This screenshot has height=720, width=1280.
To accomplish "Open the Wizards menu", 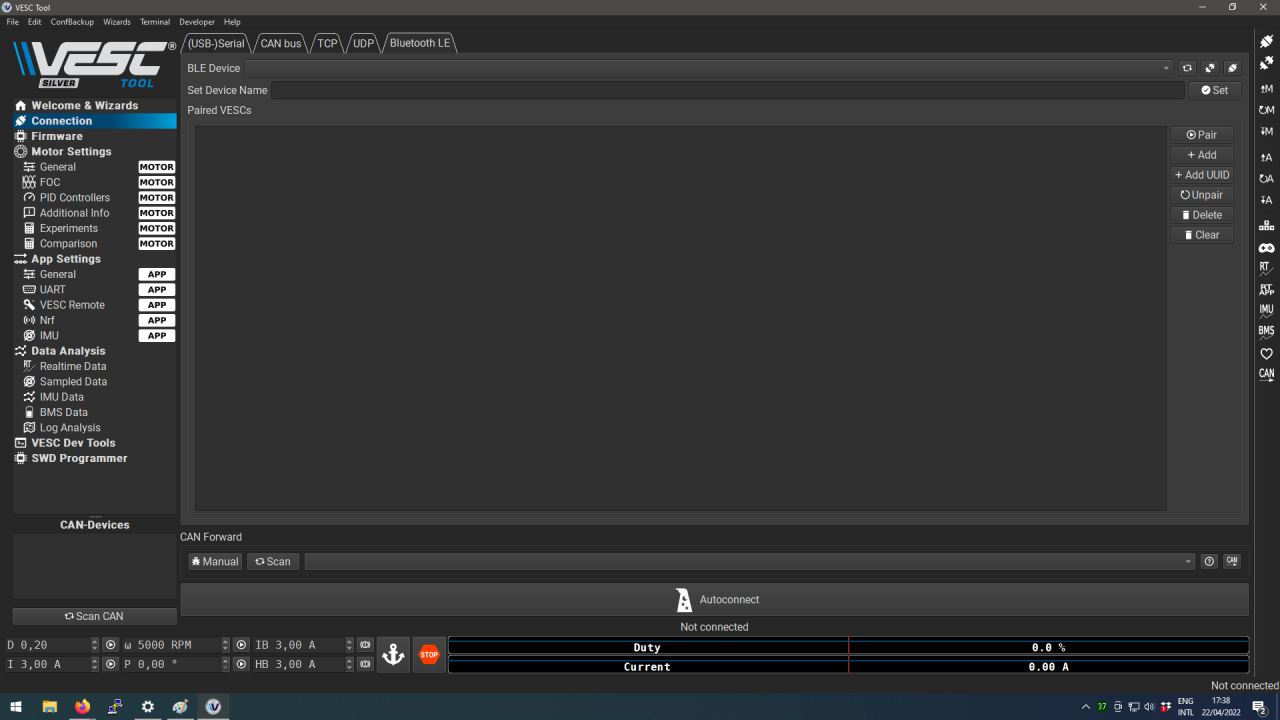I will point(117,22).
